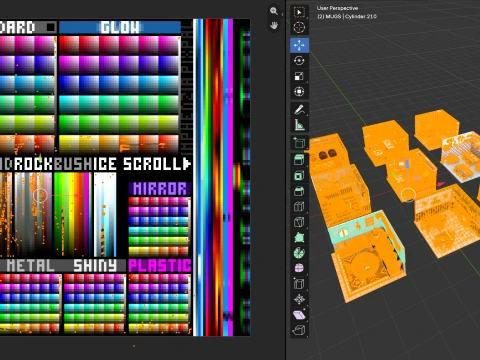Choose the Rip Region tool
Screen dimensions: 480x360
click(x=299, y=330)
